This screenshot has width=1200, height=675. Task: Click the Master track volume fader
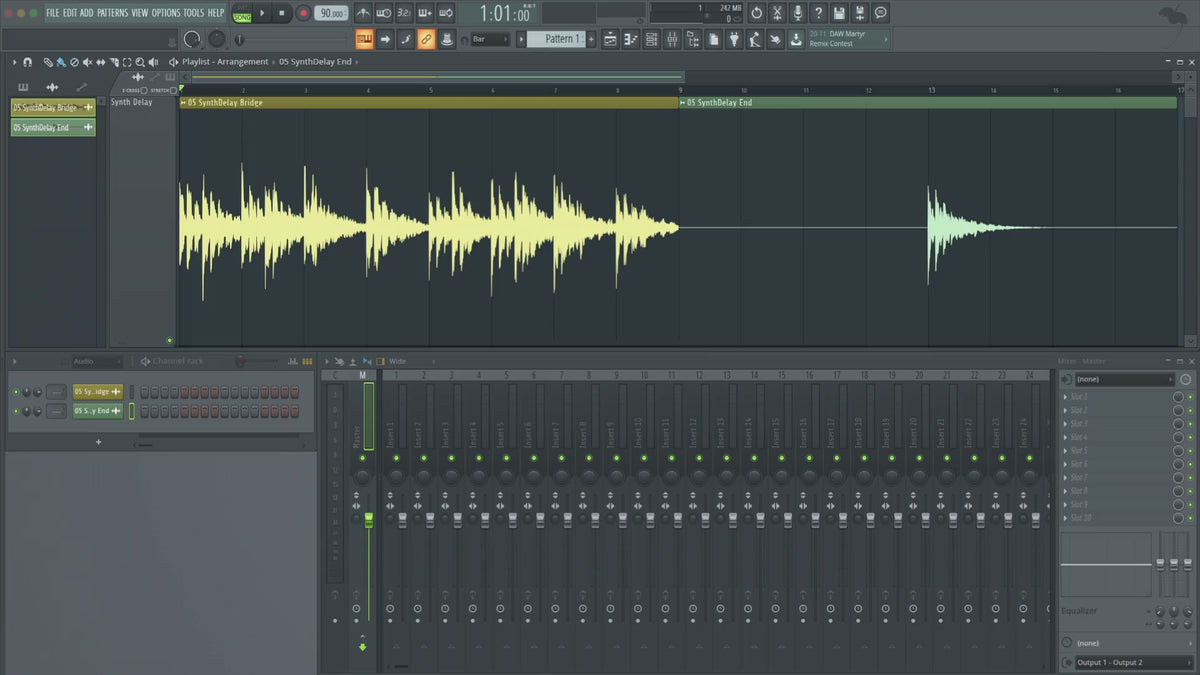click(368, 519)
